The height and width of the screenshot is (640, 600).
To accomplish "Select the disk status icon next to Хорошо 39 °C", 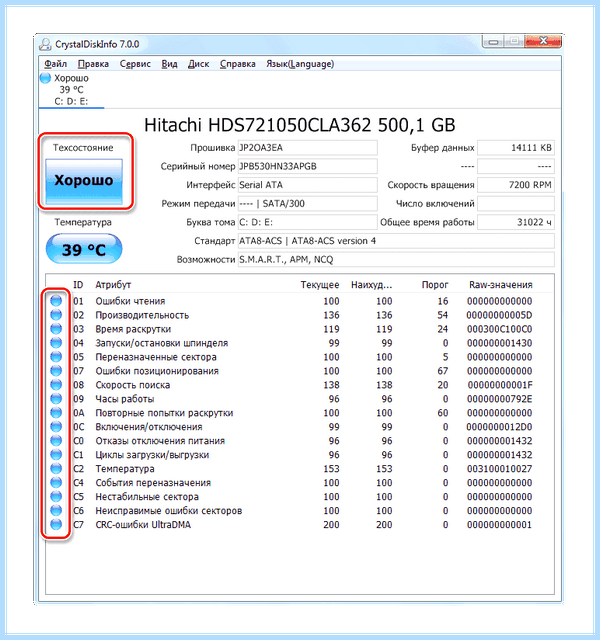I will point(45,78).
